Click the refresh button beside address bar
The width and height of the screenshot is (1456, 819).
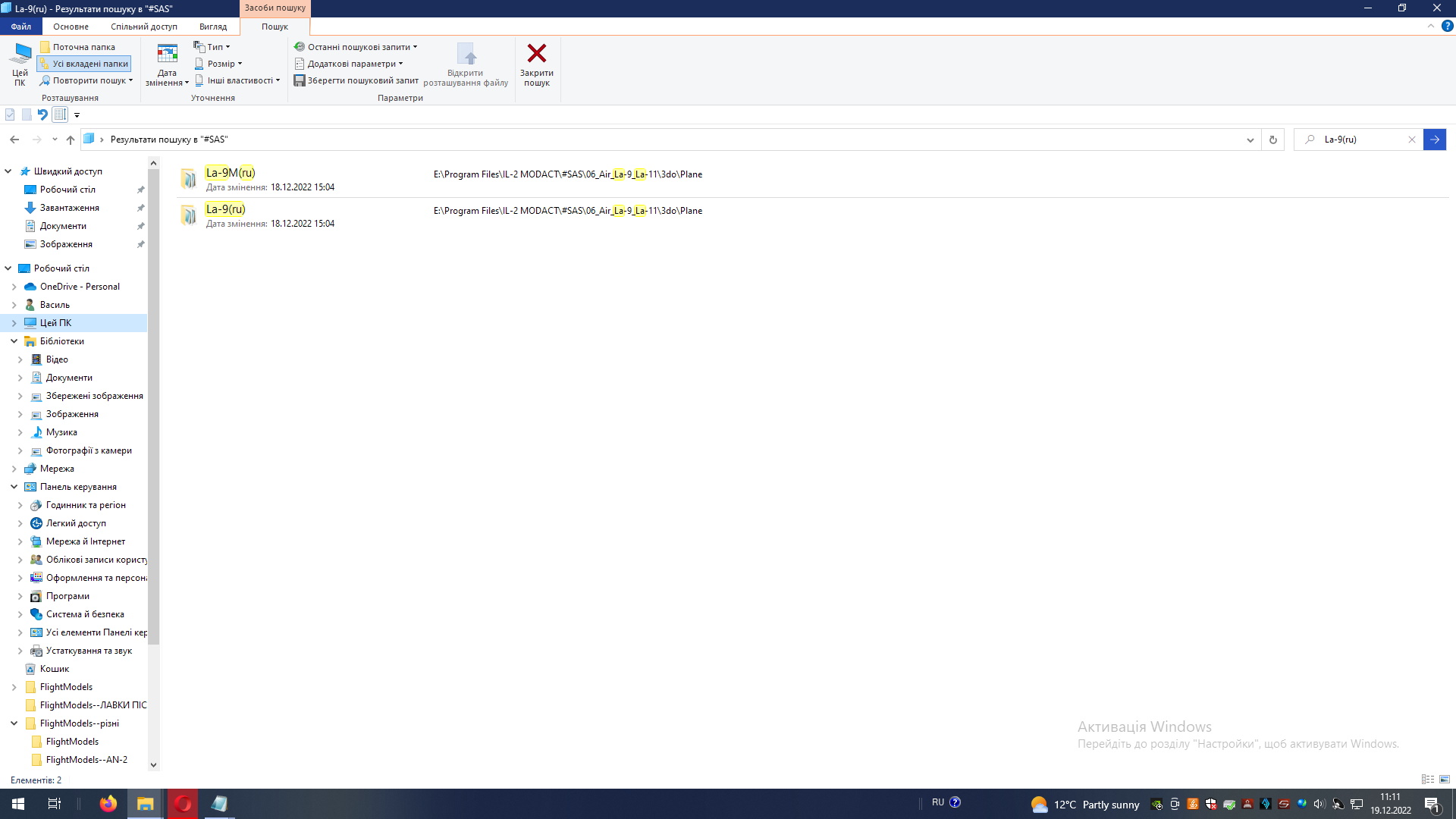[1272, 140]
